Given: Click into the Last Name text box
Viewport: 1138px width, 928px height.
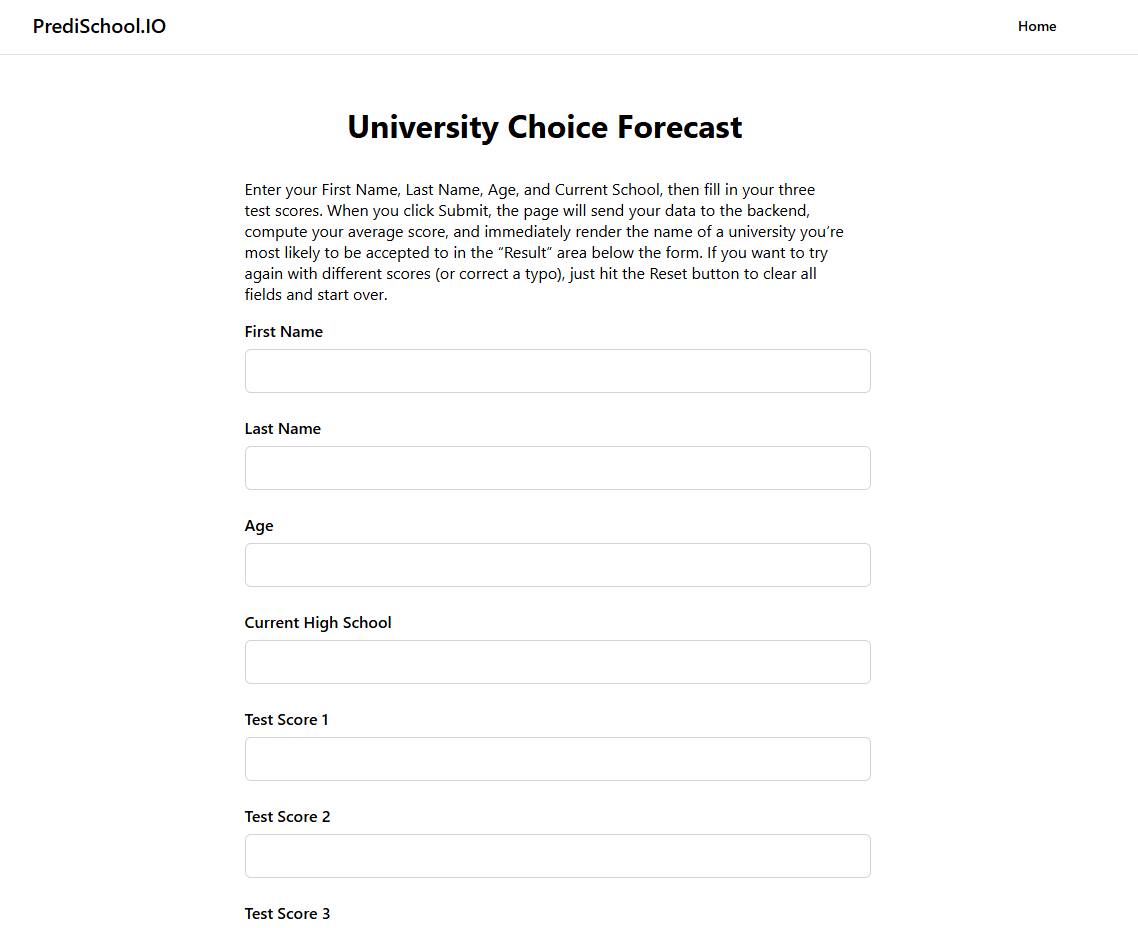Looking at the screenshot, I should [557, 468].
